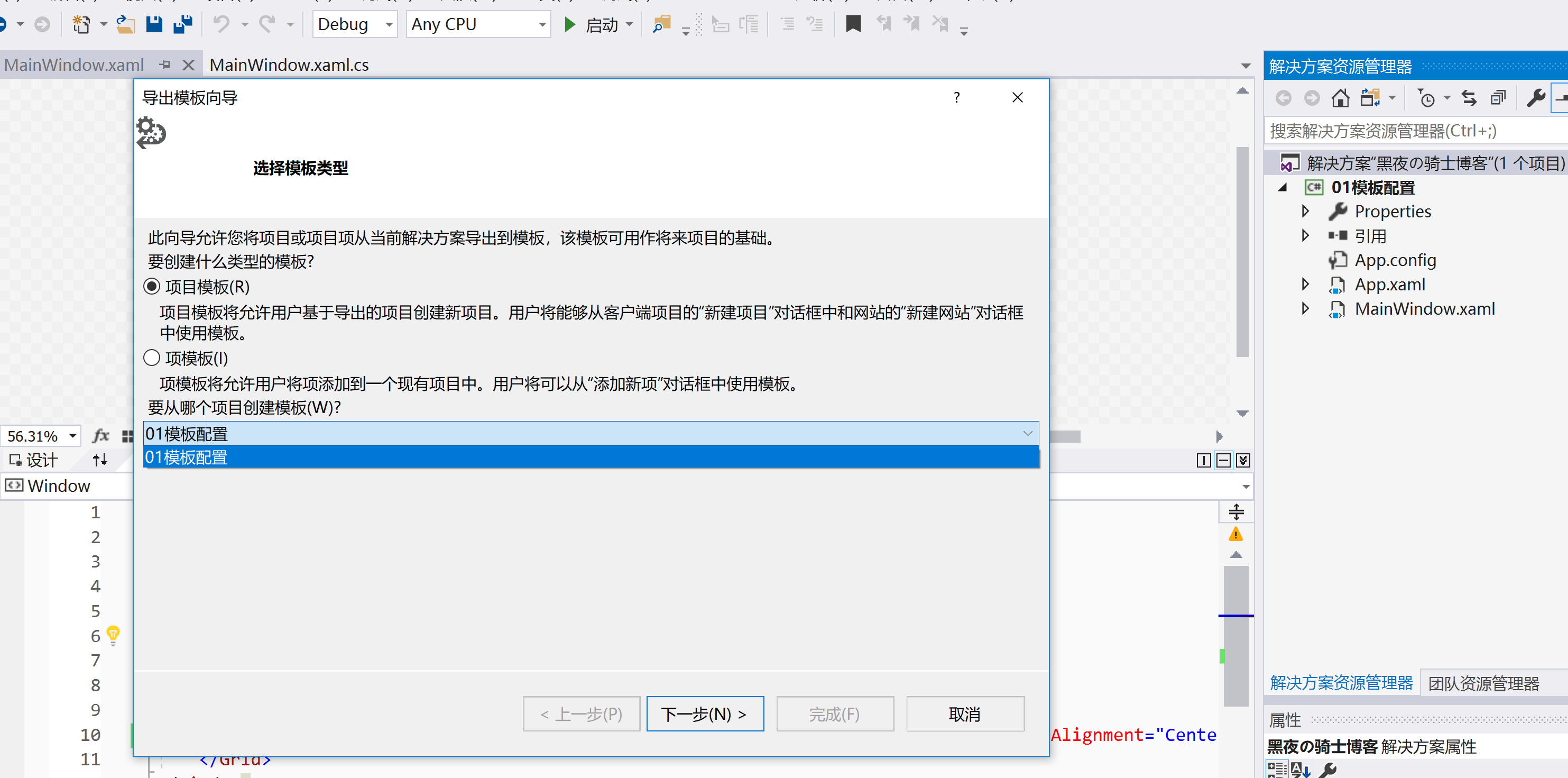This screenshot has width=1568, height=778.
Task: Open the project selection combo box 01模板配置
Action: coord(591,434)
